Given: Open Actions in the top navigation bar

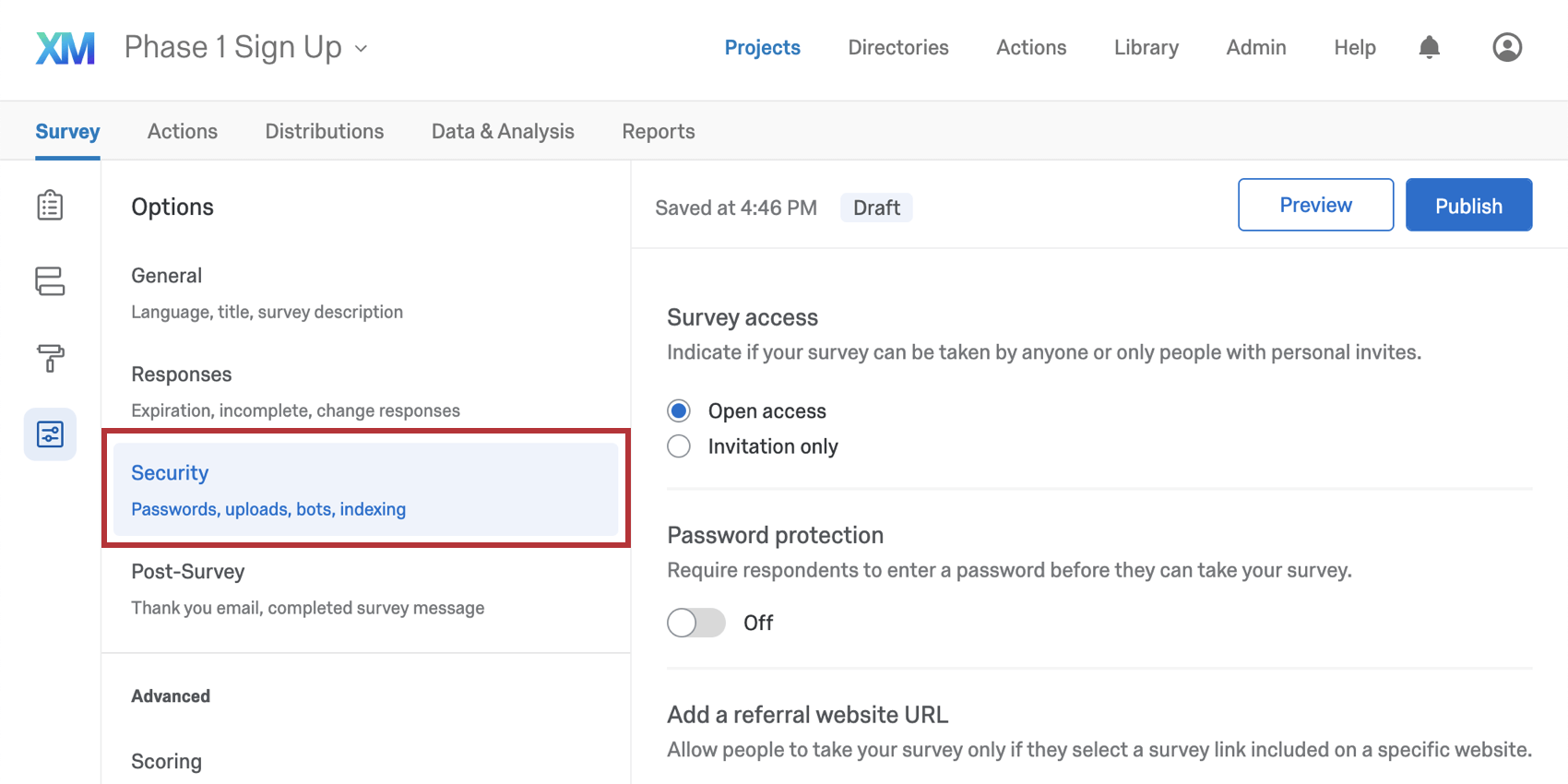Looking at the screenshot, I should [1031, 47].
